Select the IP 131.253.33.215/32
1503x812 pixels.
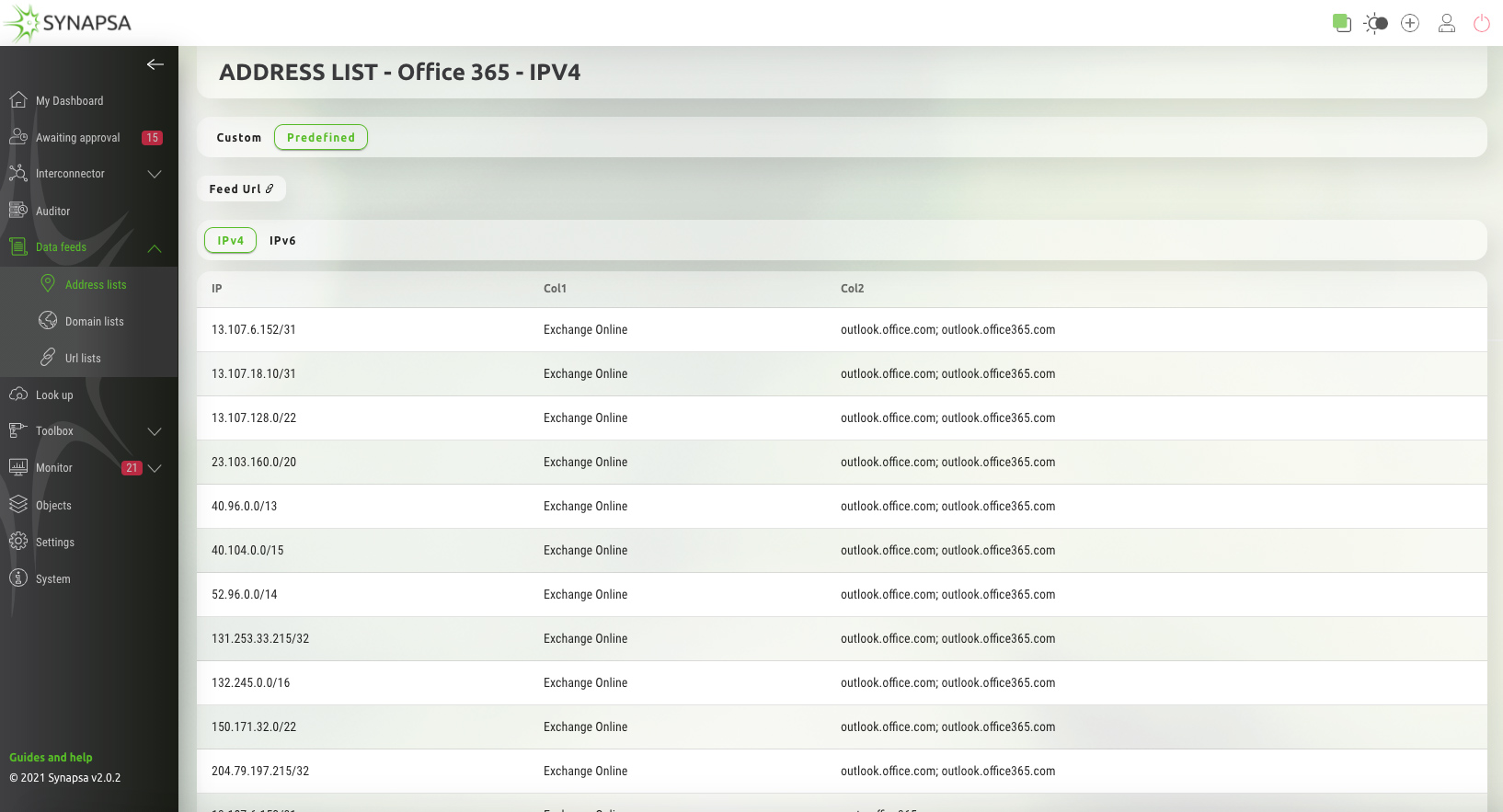tap(260, 638)
